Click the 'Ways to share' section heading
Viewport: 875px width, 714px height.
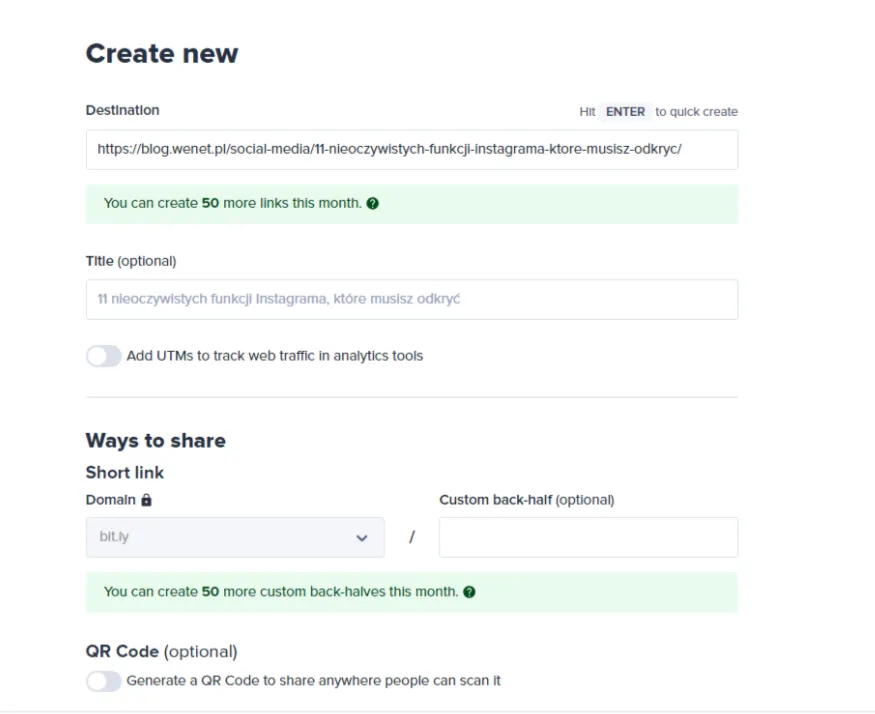pos(156,441)
